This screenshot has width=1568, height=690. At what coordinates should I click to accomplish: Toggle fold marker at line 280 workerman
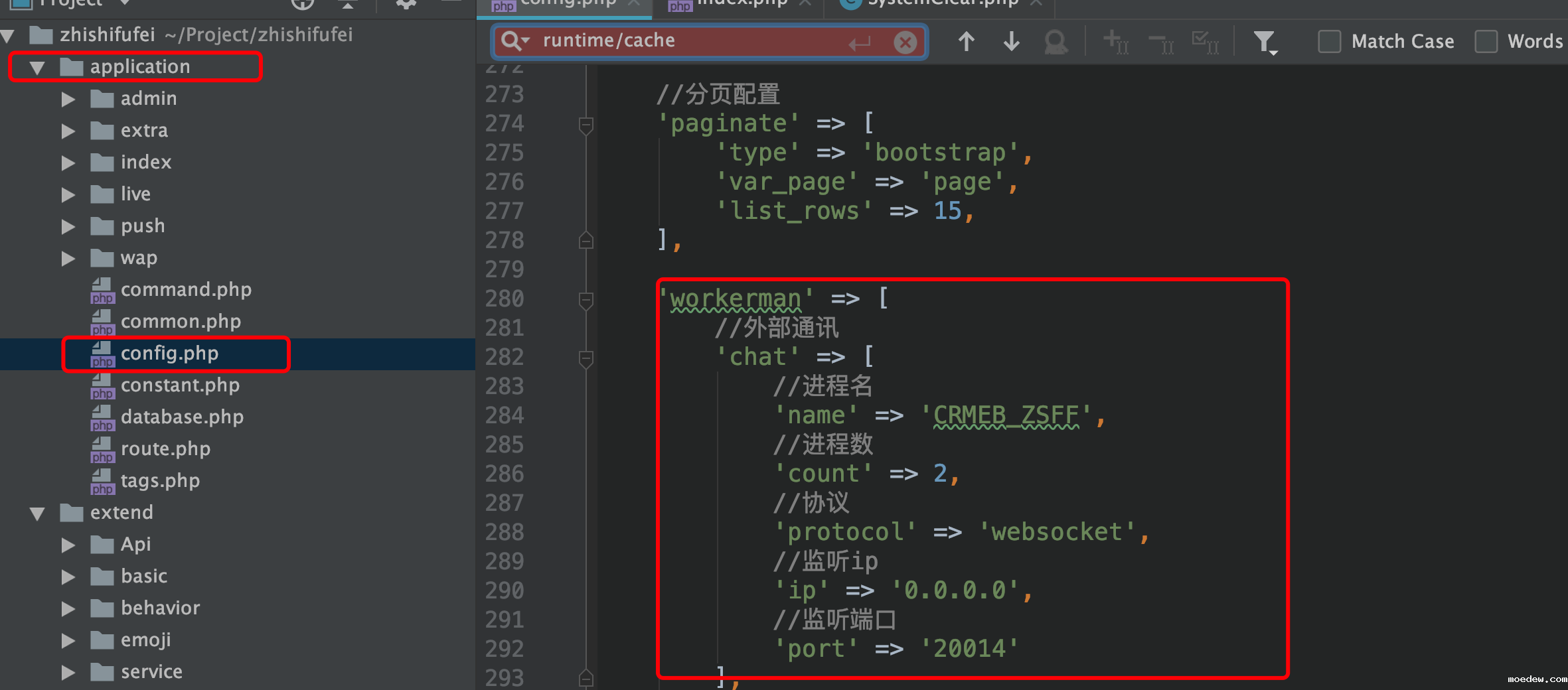point(586,300)
